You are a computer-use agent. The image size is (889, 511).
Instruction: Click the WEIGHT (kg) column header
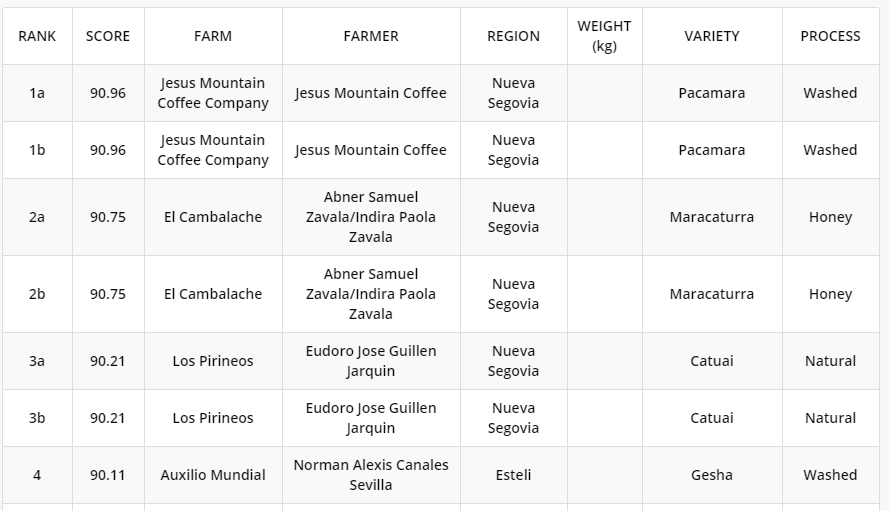(x=604, y=36)
